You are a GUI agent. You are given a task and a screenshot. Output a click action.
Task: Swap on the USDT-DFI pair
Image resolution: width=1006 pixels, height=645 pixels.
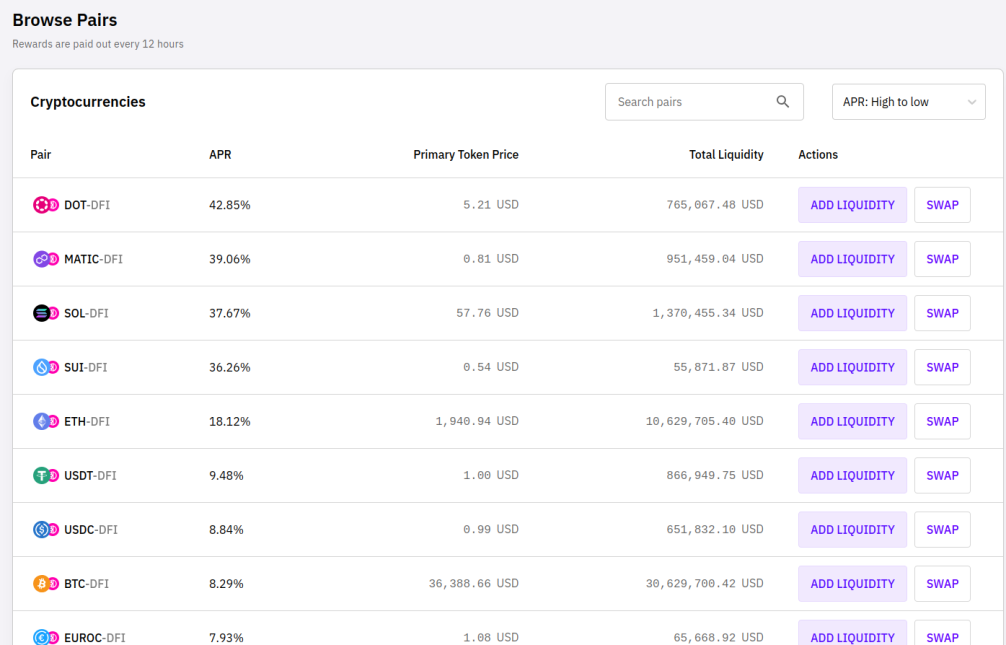pos(942,476)
